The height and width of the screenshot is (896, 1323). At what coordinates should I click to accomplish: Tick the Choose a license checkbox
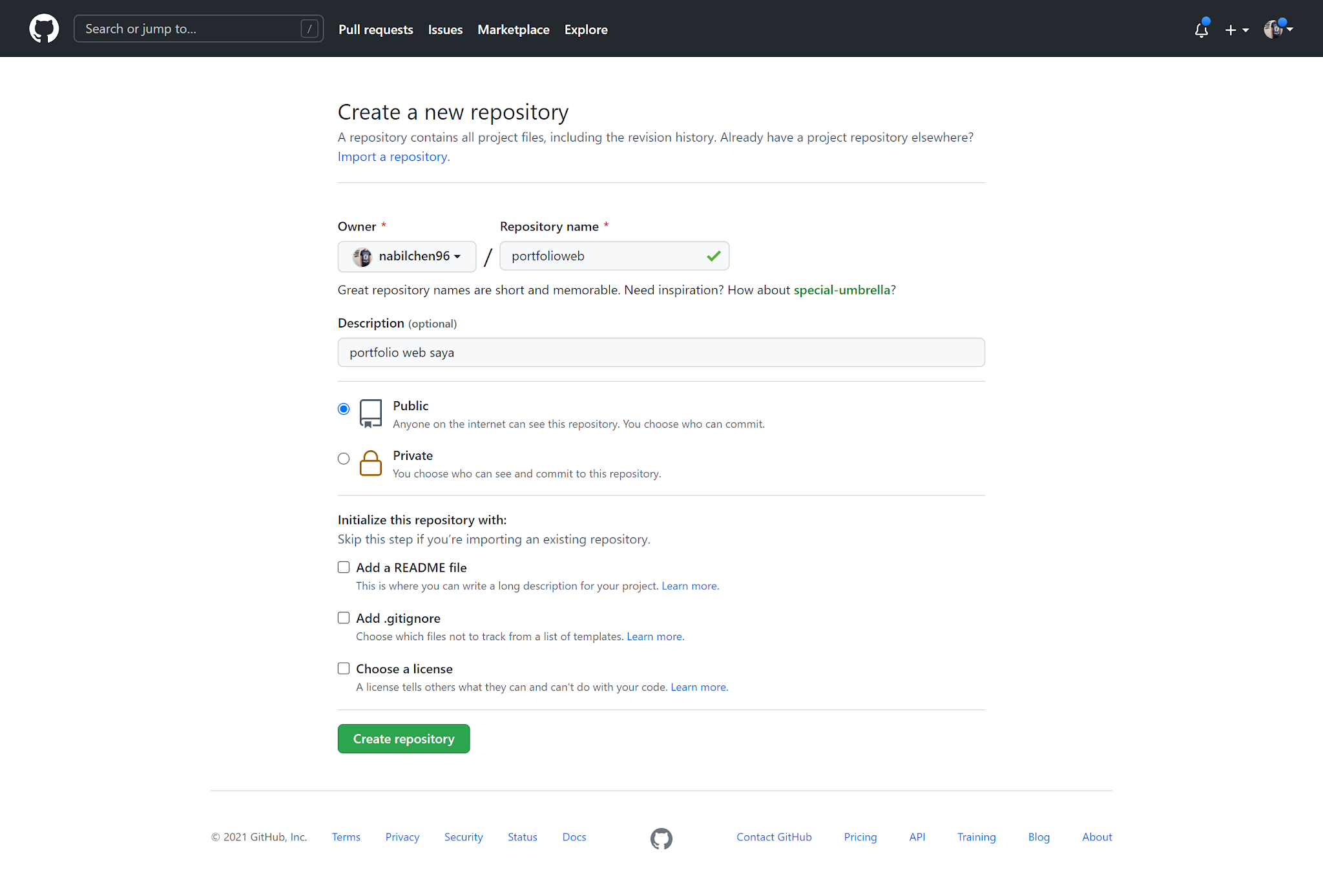point(344,668)
